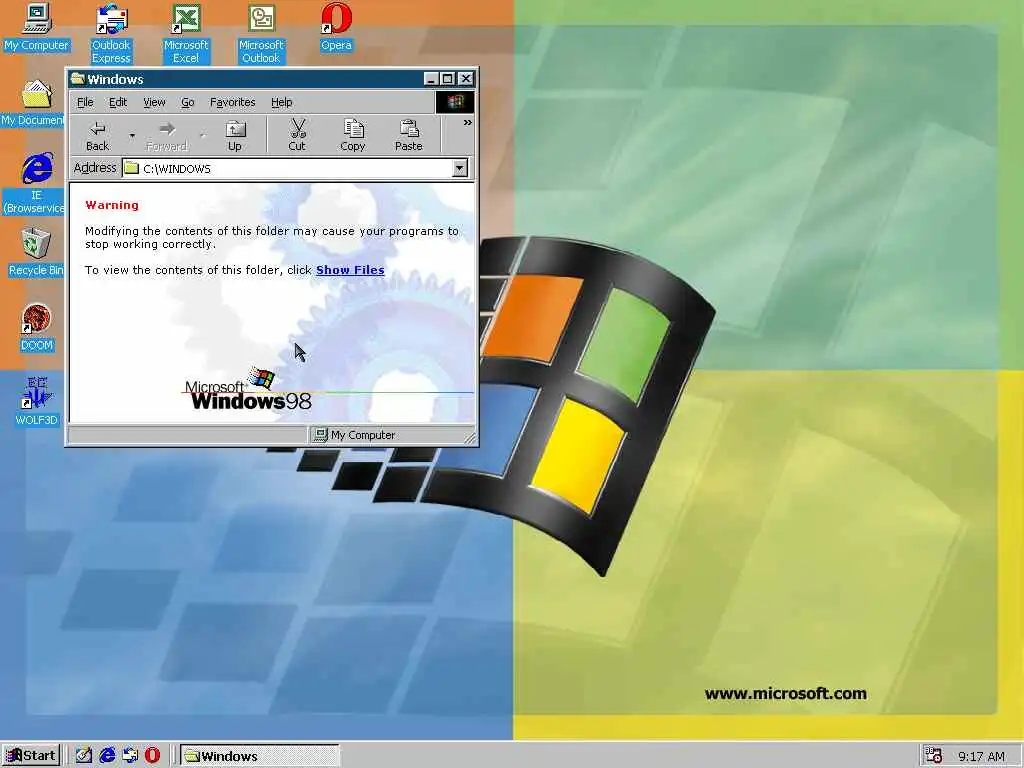Select the Microsoft Outlook desktop shortcut
This screenshot has width=1024, height=768.
261,33
